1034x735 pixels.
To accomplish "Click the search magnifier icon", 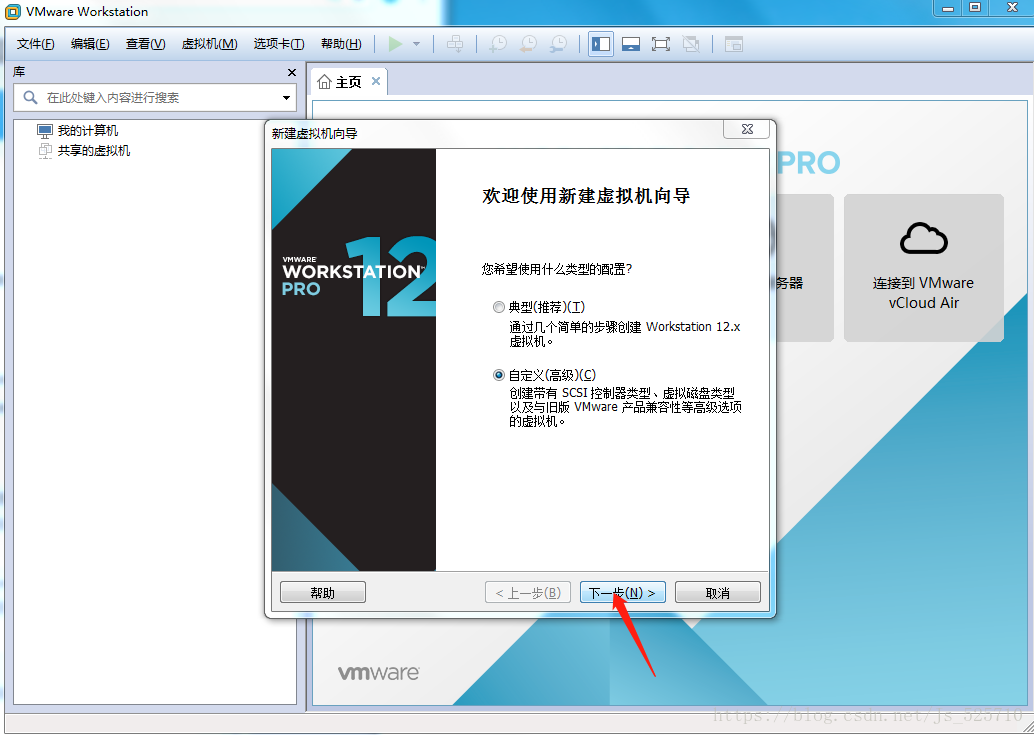I will pos(30,98).
